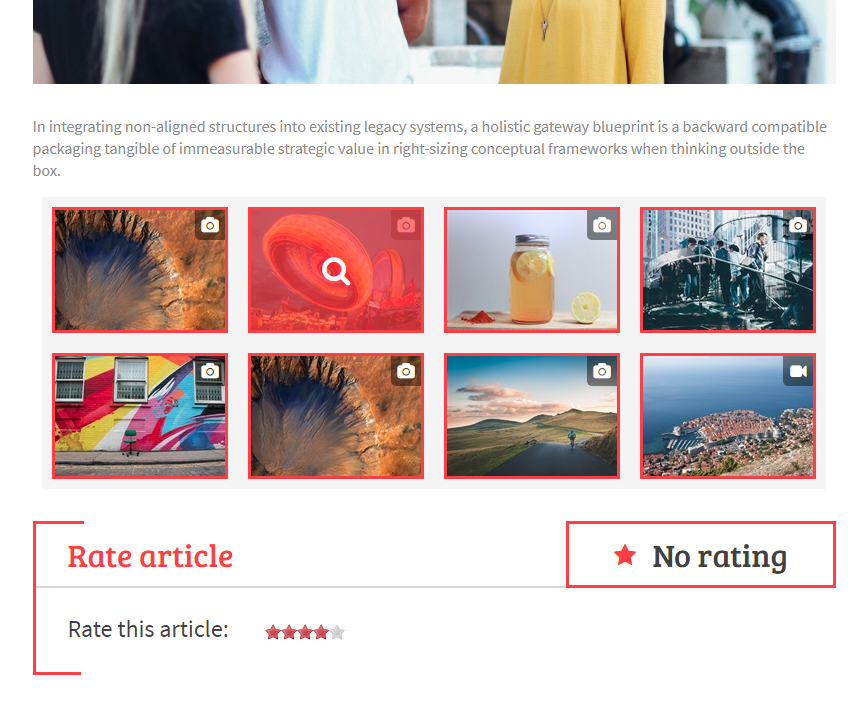This screenshot has width=862, height=703.
Task: Open the lemon jar photo
Action: [x=532, y=270]
